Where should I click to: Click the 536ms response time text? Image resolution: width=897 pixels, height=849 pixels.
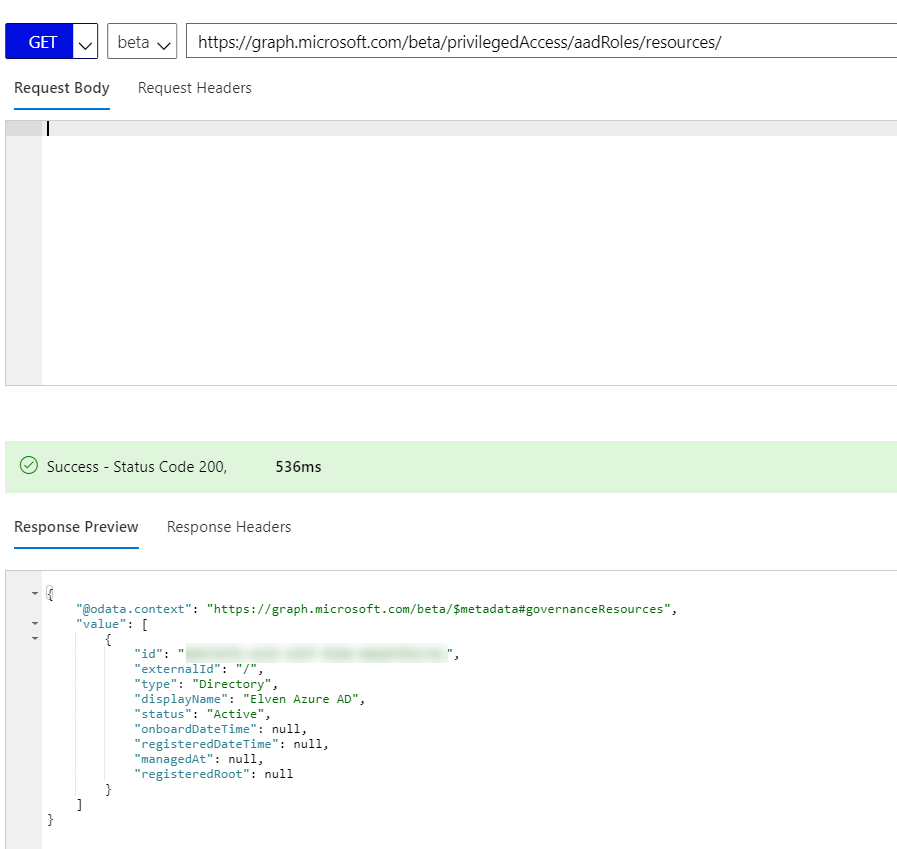(298, 467)
